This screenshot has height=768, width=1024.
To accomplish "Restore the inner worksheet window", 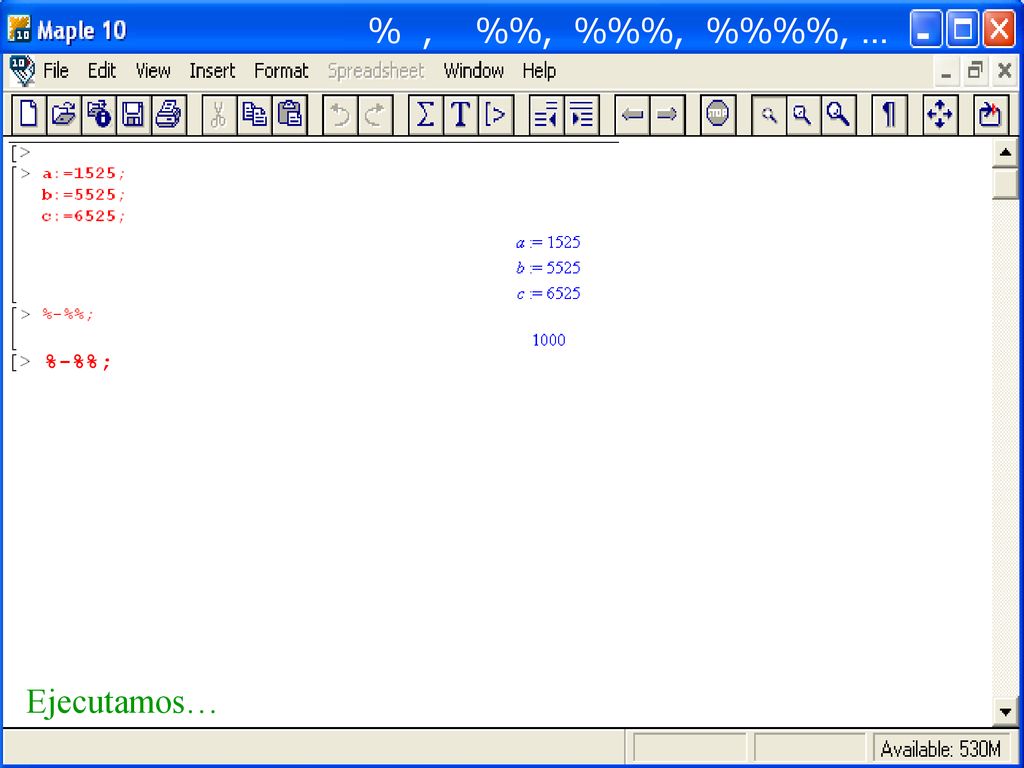I will (x=975, y=71).
